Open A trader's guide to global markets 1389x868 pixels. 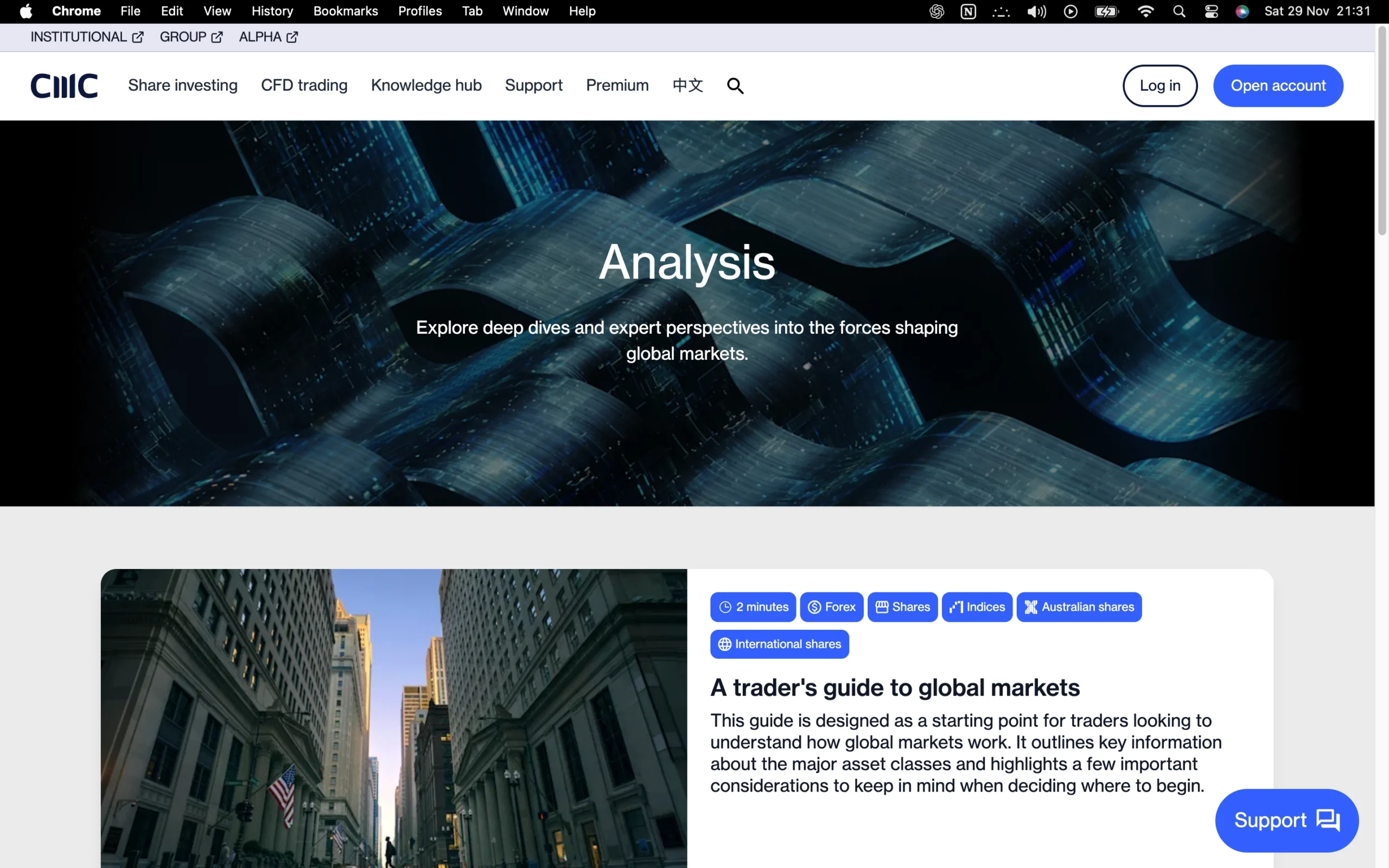[x=894, y=687]
